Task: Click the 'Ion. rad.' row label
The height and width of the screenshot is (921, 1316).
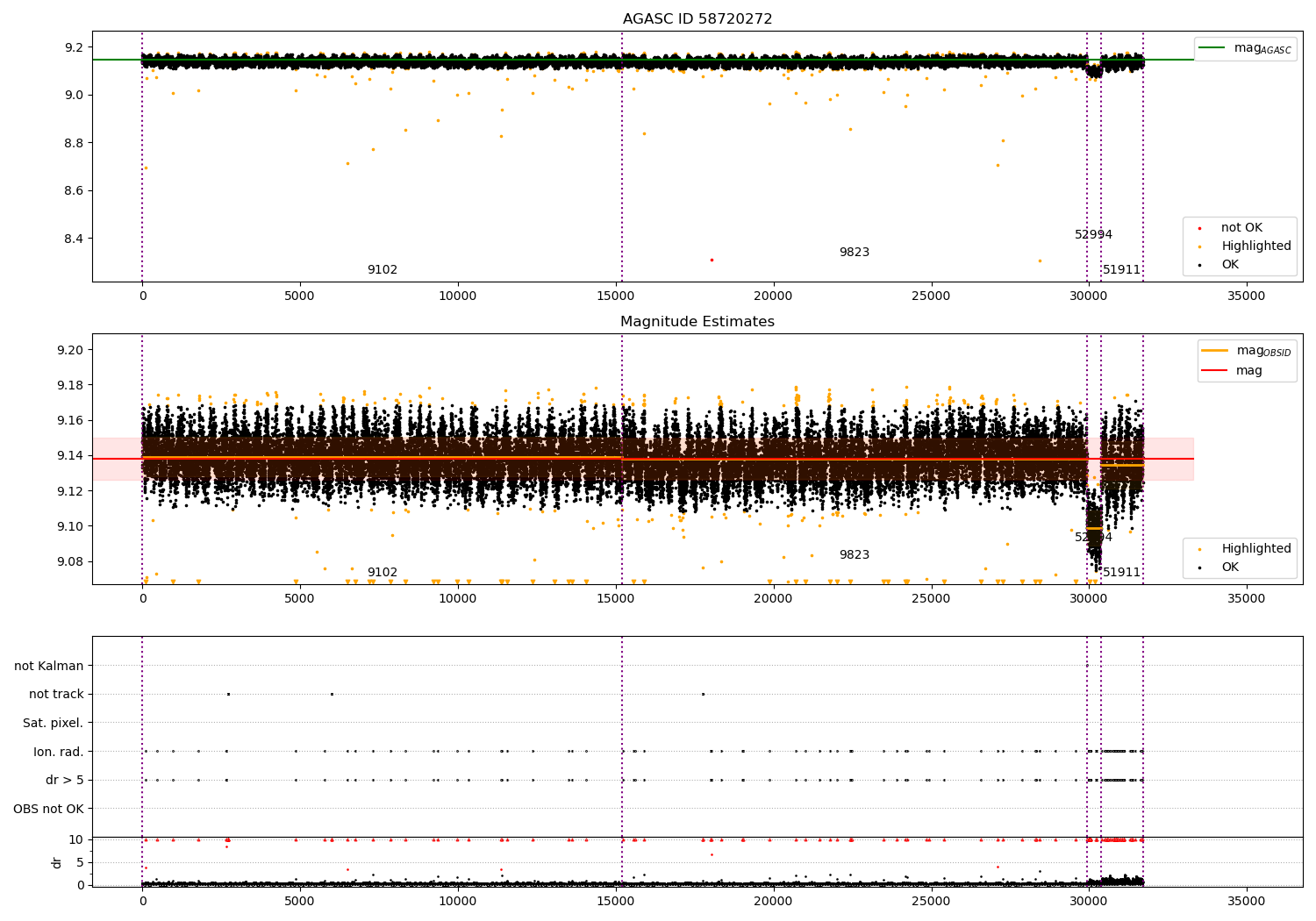Action: 59,752
